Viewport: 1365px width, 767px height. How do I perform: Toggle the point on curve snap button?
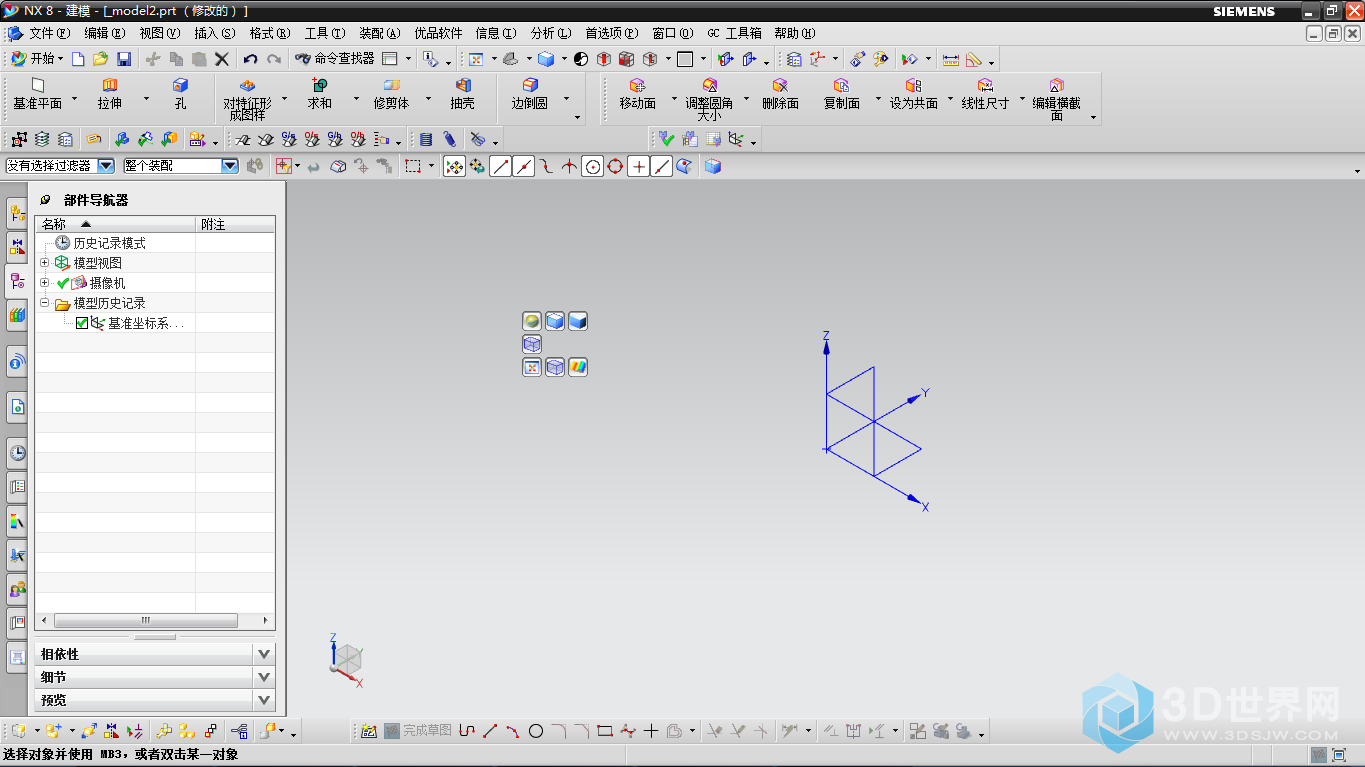(x=661, y=167)
